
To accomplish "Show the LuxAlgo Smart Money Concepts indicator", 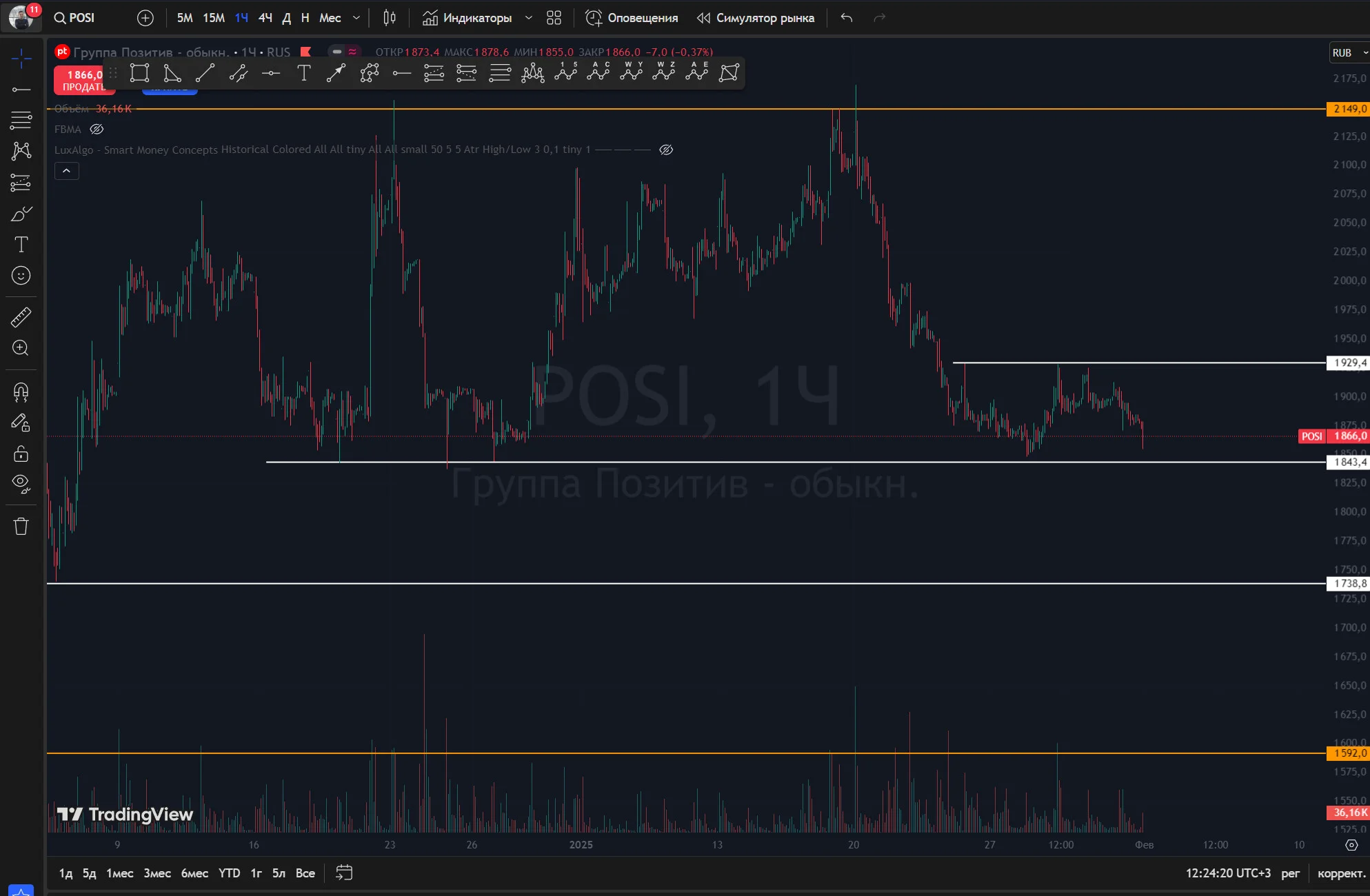I will point(666,150).
